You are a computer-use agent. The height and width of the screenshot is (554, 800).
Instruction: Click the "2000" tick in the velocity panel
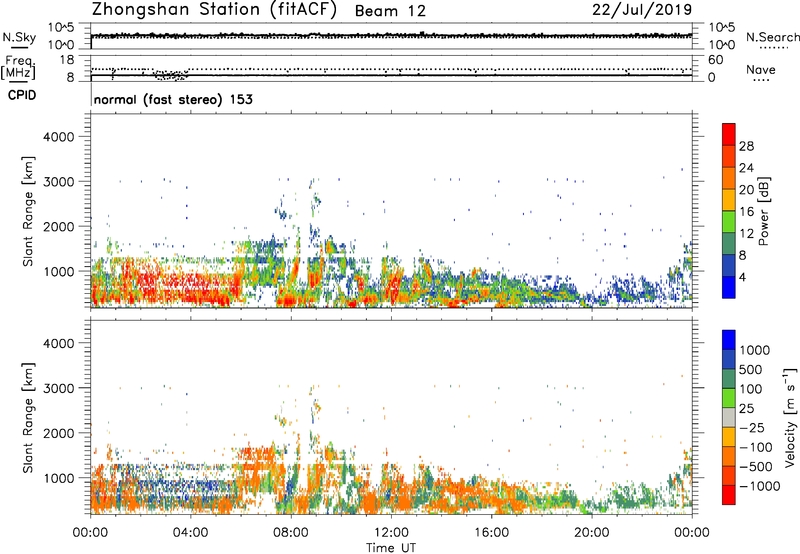tap(59, 433)
